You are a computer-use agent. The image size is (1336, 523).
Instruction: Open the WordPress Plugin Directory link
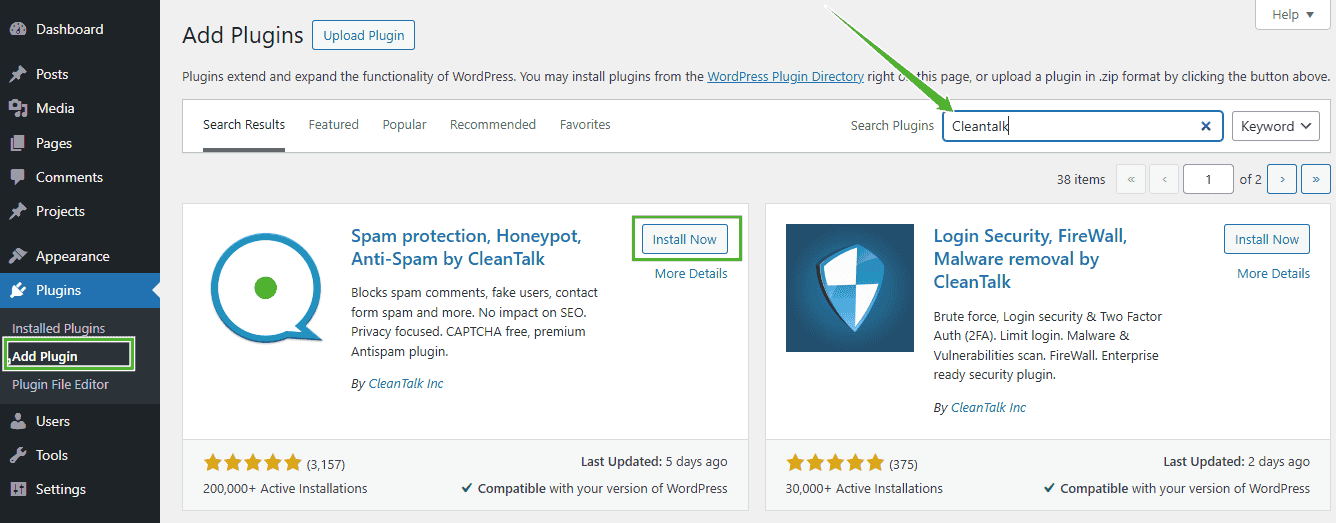coord(785,76)
